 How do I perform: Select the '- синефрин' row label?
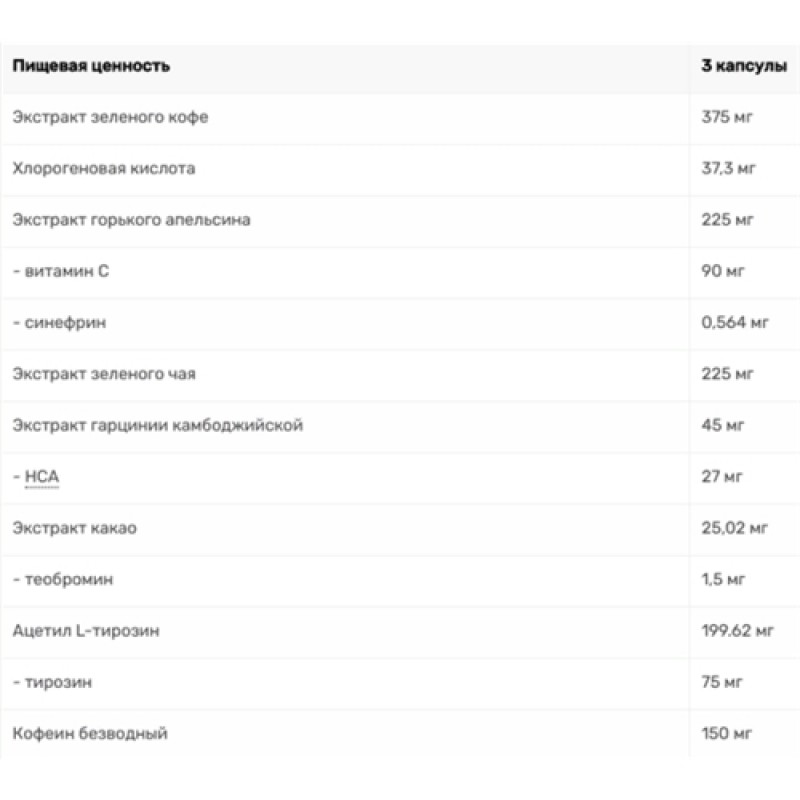click(59, 323)
